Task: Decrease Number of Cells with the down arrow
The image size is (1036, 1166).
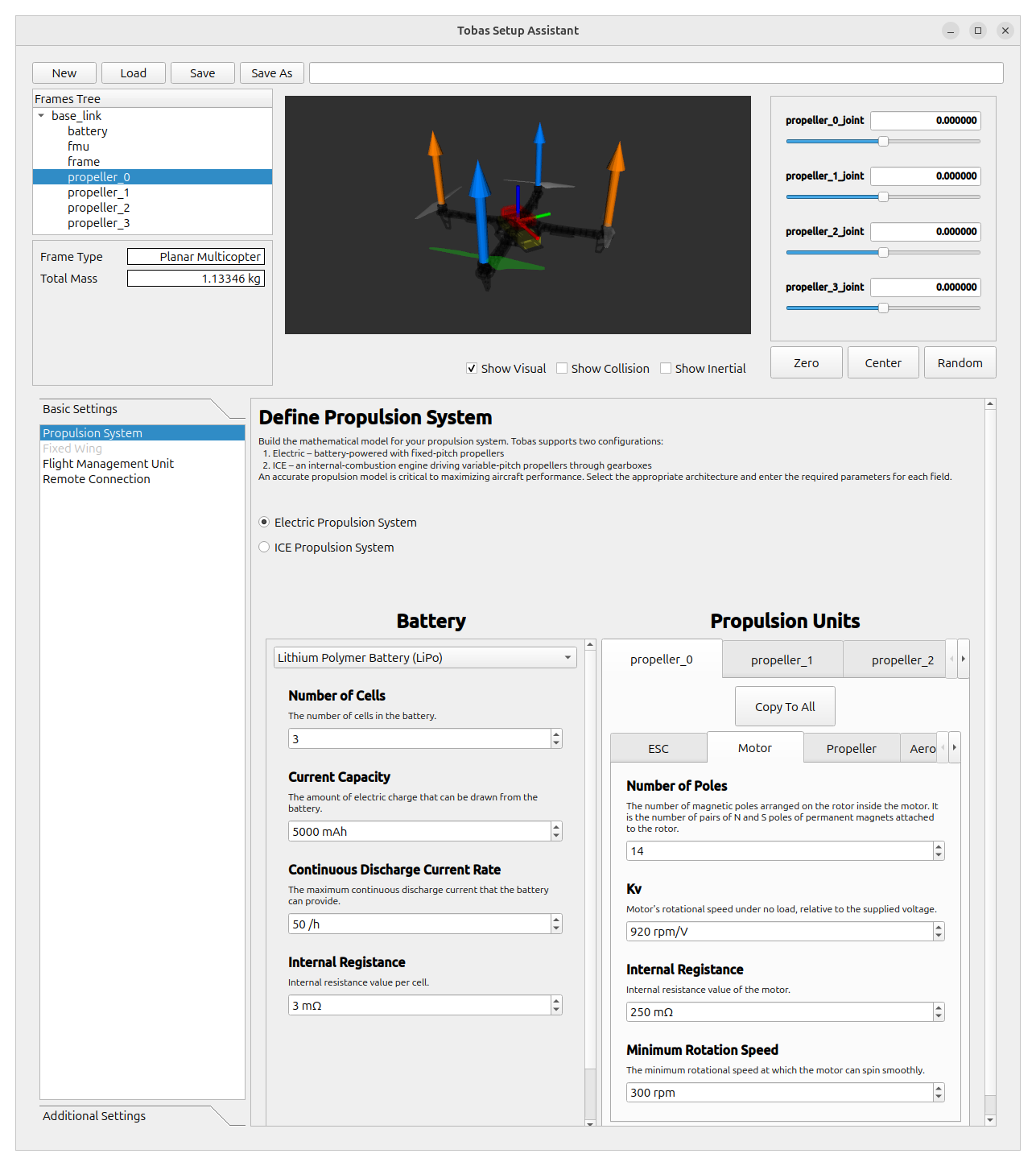Action: [x=556, y=744]
